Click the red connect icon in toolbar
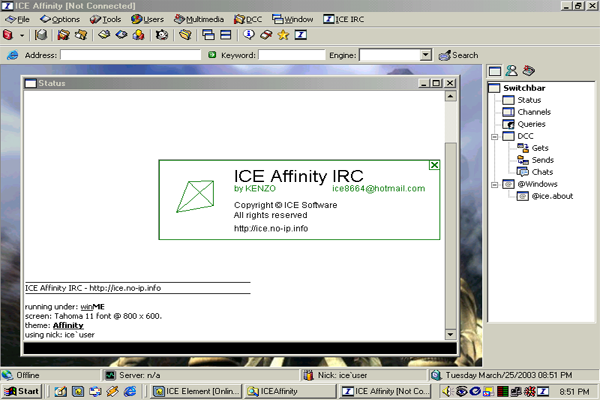The image size is (600, 400). [8, 35]
